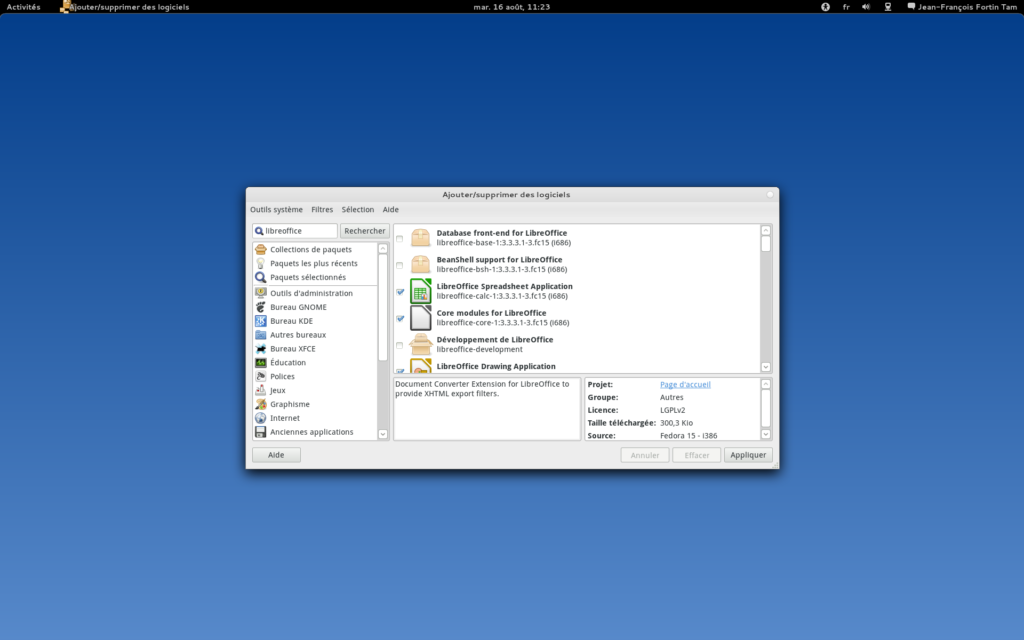The height and width of the screenshot is (640, 1024).
Task: Click the Document Converter Extension description text
Action: pyautogui.click(x=482, y=389)
